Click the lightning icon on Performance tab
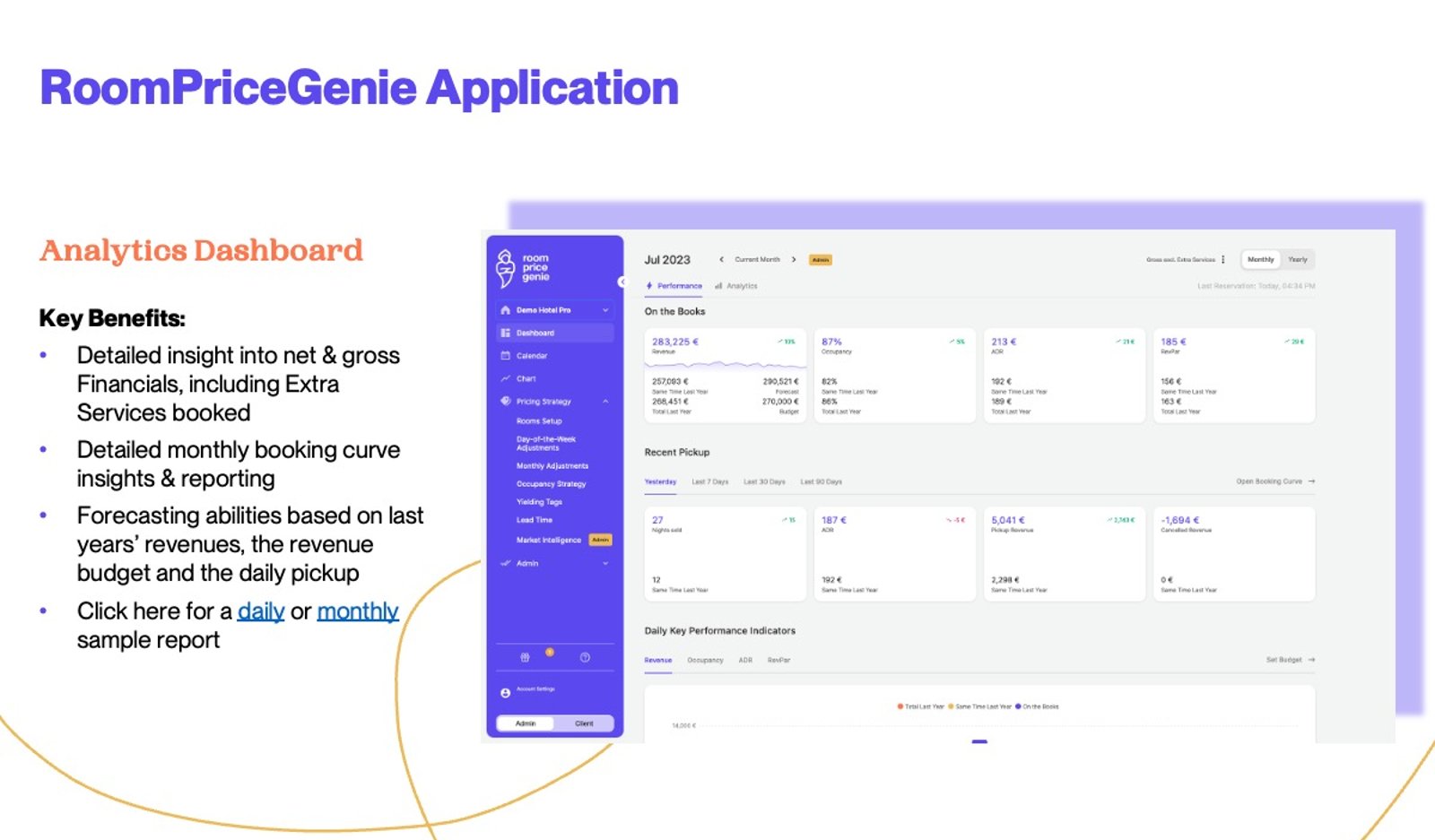The width and height of the screenshot is (1435, 840). tap(649, 286)
